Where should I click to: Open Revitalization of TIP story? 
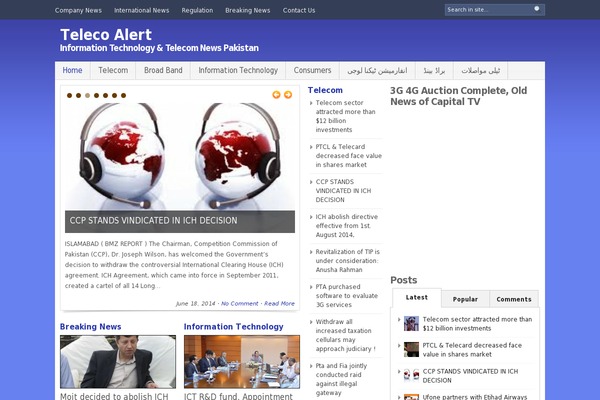pos(347,261)
